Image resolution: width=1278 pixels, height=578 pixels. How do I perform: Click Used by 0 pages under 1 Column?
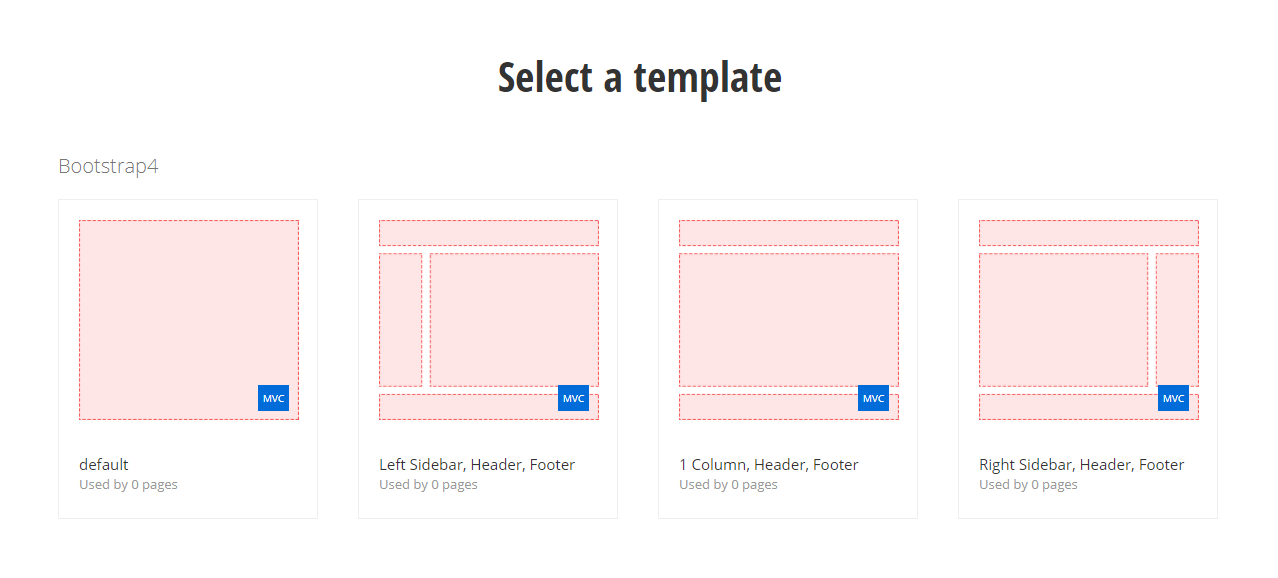(728, 484)
